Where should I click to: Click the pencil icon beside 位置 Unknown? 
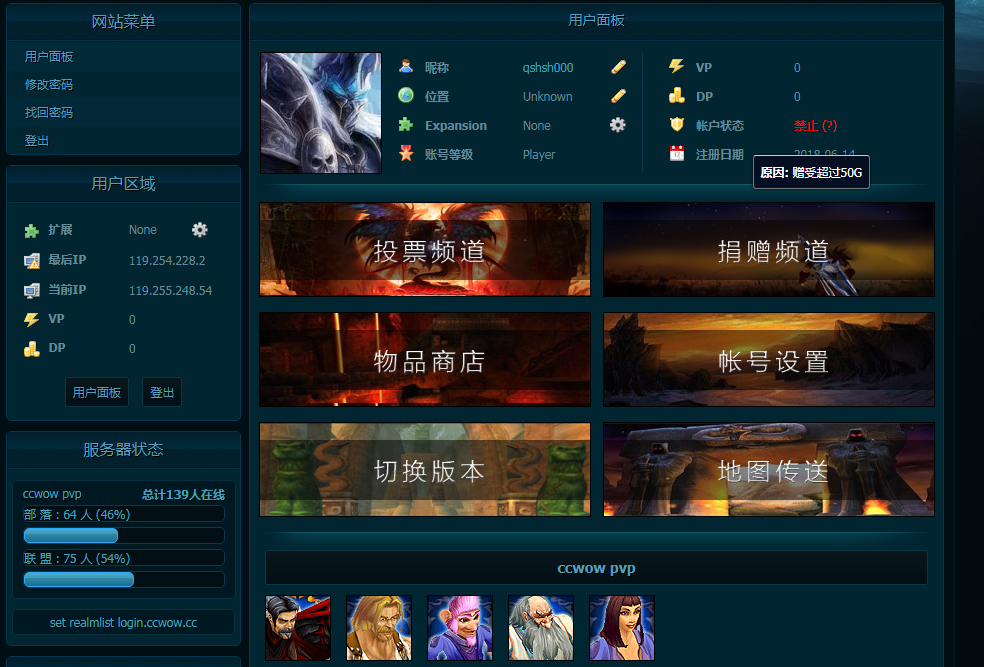[x=618, y=96]
